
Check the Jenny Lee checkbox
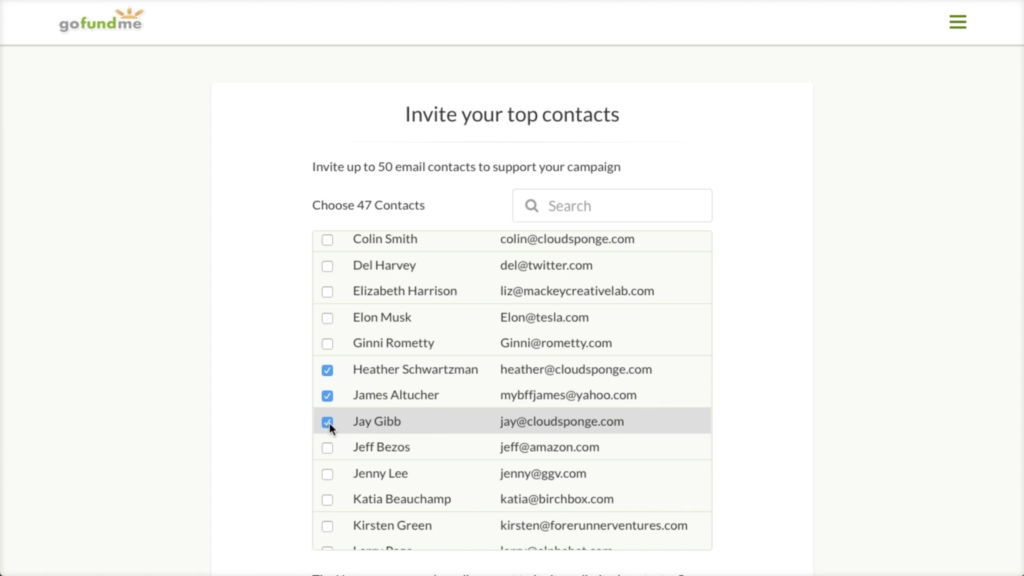(x=327, y=474)
